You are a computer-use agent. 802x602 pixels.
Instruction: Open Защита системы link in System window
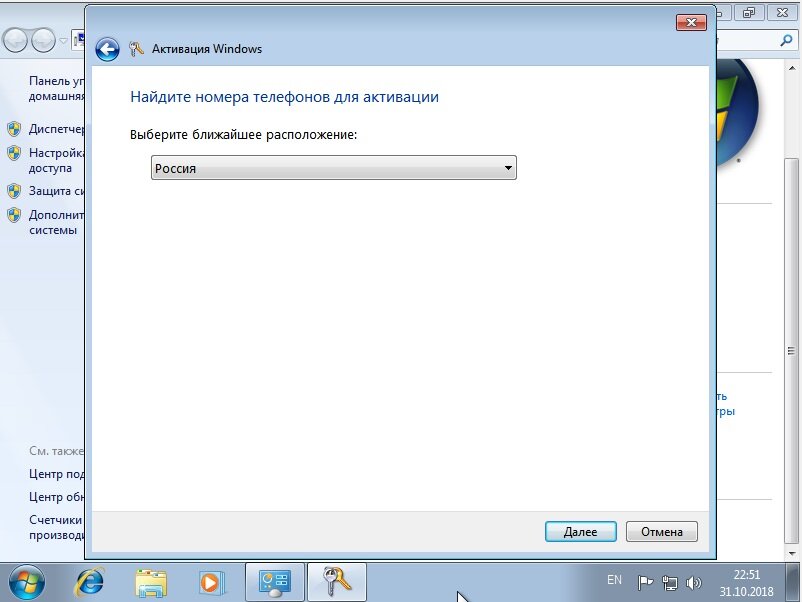(56, 191)
